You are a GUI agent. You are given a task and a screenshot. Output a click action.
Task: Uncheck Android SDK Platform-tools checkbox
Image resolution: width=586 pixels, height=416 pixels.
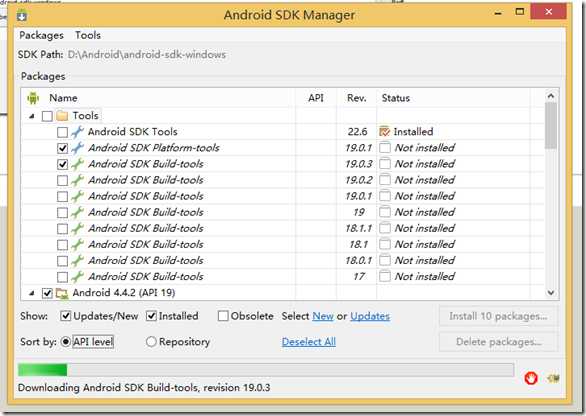tap(62, 148)
